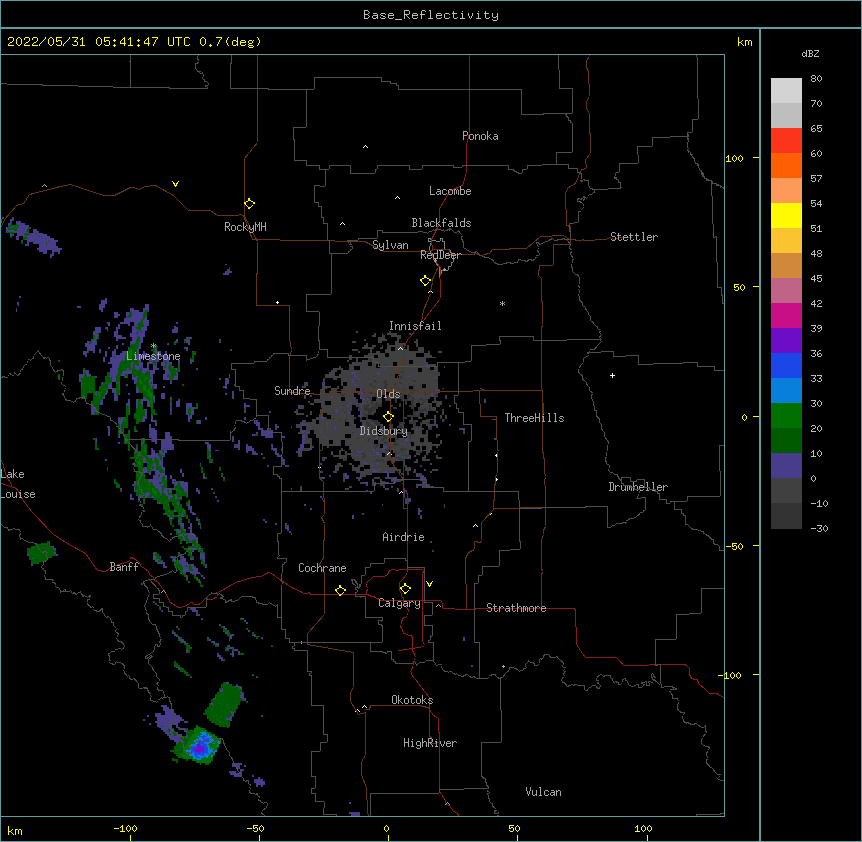Image resolution: width=862 pixels, height=842 pixels.
Task: Pick the yellow 51-54 dBZ legend swatch
Action: point(786,215)
